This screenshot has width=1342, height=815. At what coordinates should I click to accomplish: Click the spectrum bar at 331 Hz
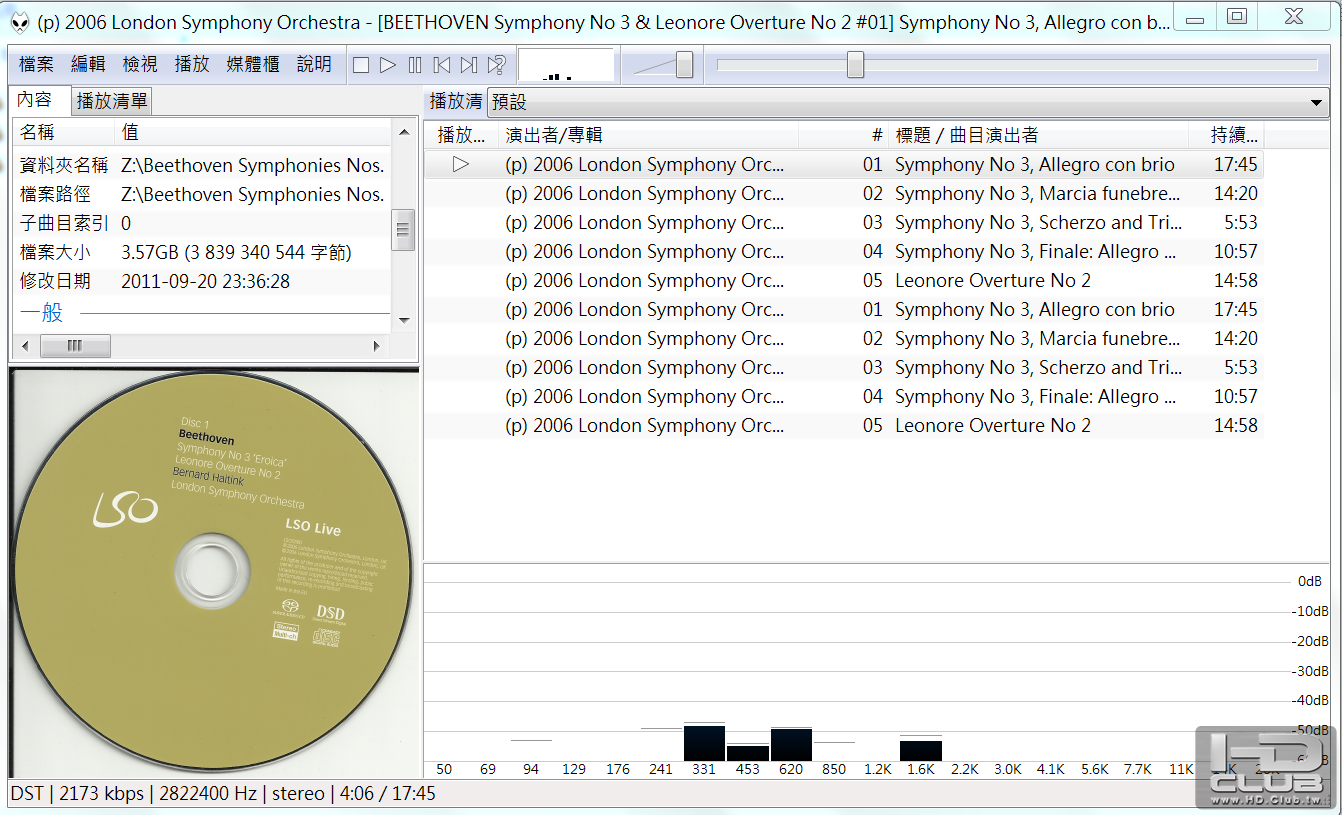click(x=704, y=743)
